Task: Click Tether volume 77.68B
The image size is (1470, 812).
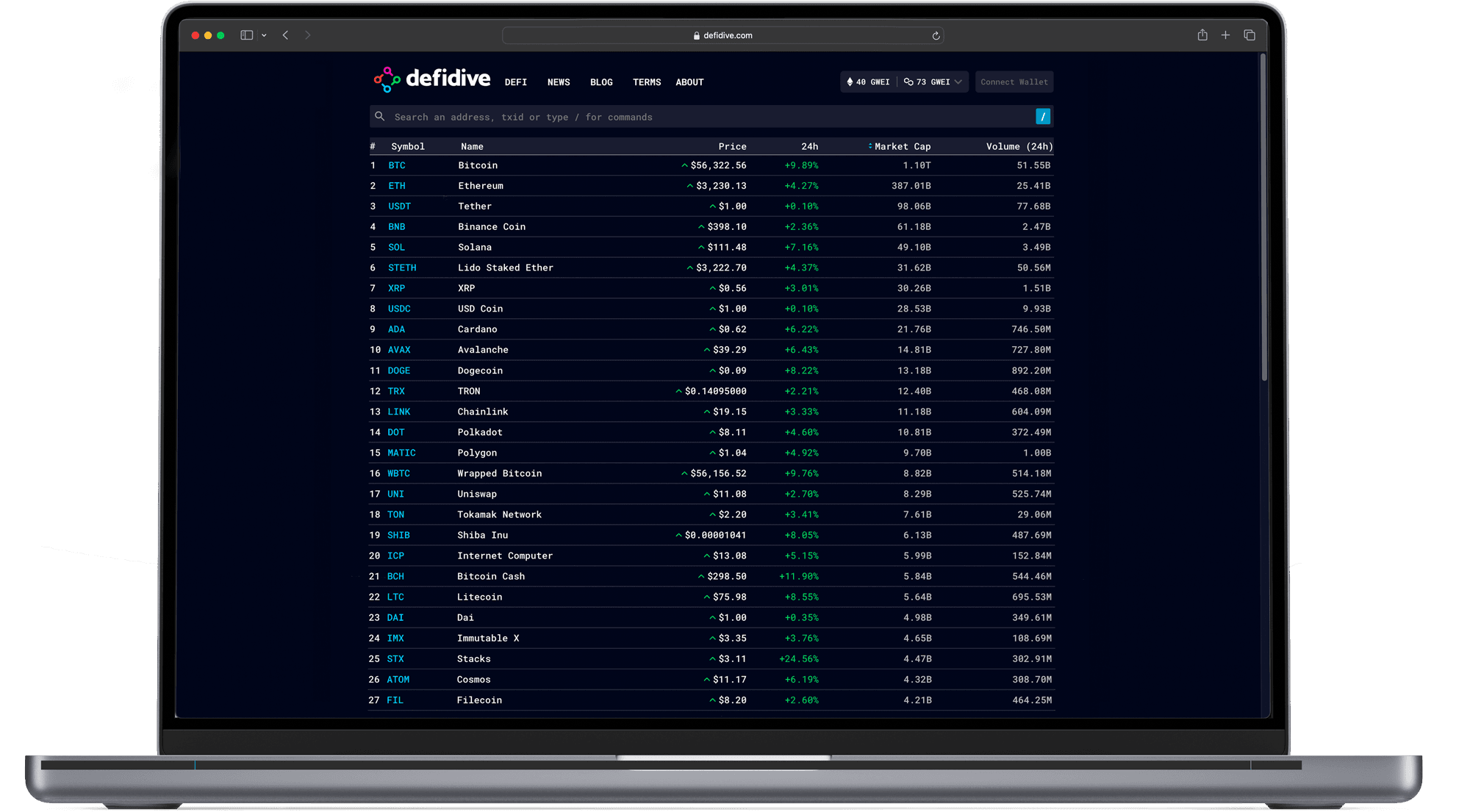Action: click(x=1033, y=206)
